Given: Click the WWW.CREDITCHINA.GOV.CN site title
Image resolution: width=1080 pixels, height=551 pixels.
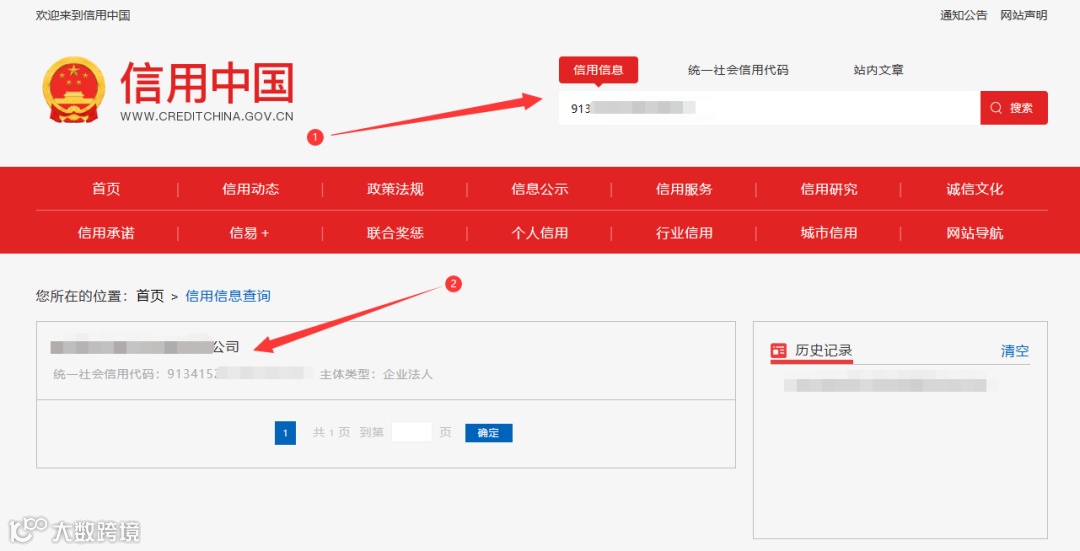Looking at the screenshot, I should [x=207, y=116].
